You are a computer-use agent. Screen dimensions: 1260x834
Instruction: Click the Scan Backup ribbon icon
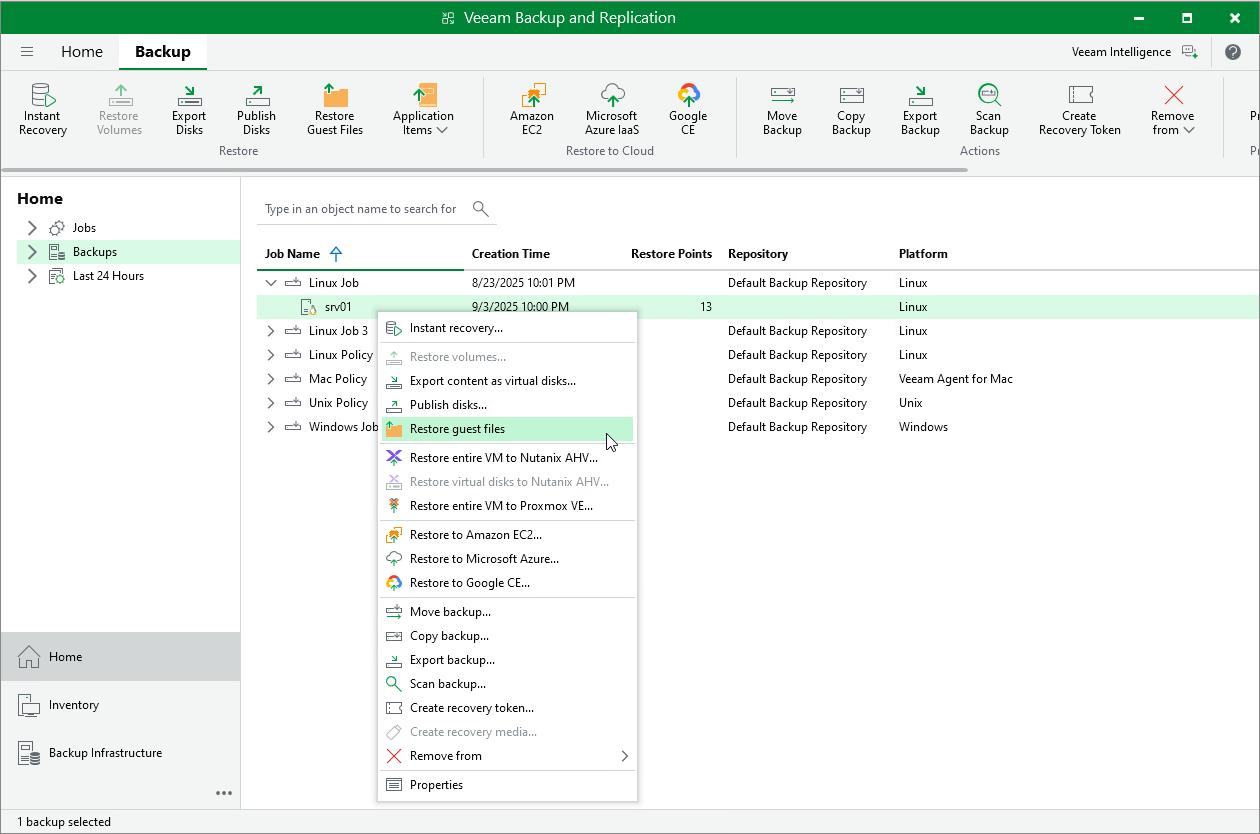[x=989, y=109]
